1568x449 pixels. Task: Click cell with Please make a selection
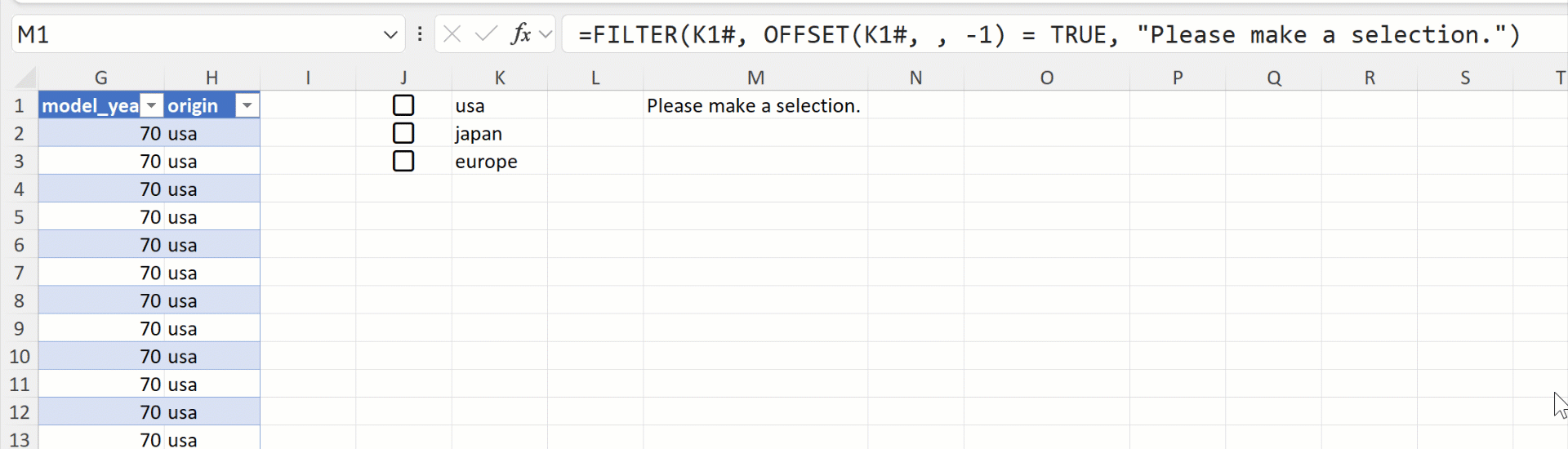pos(753,106)
